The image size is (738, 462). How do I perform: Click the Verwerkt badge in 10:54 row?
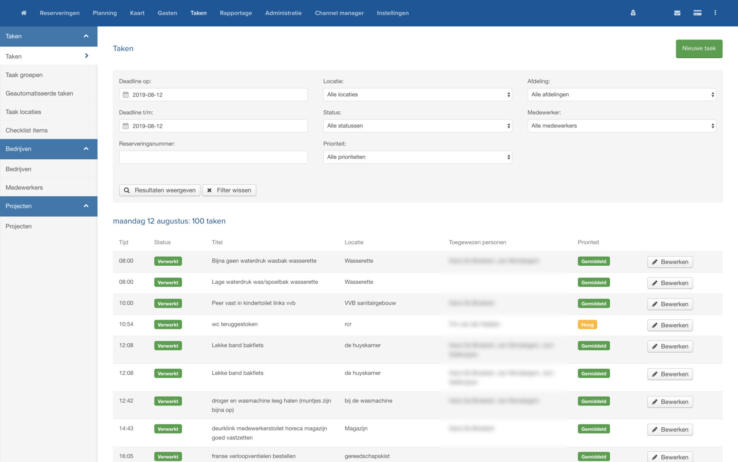click(x=168, y=325)
